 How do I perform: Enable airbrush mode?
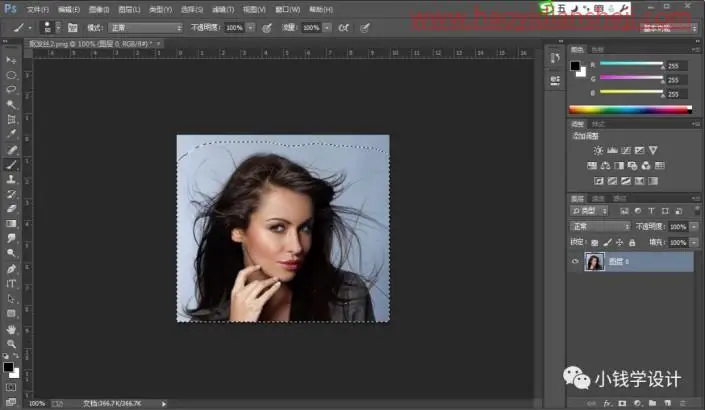click(344, 28)
